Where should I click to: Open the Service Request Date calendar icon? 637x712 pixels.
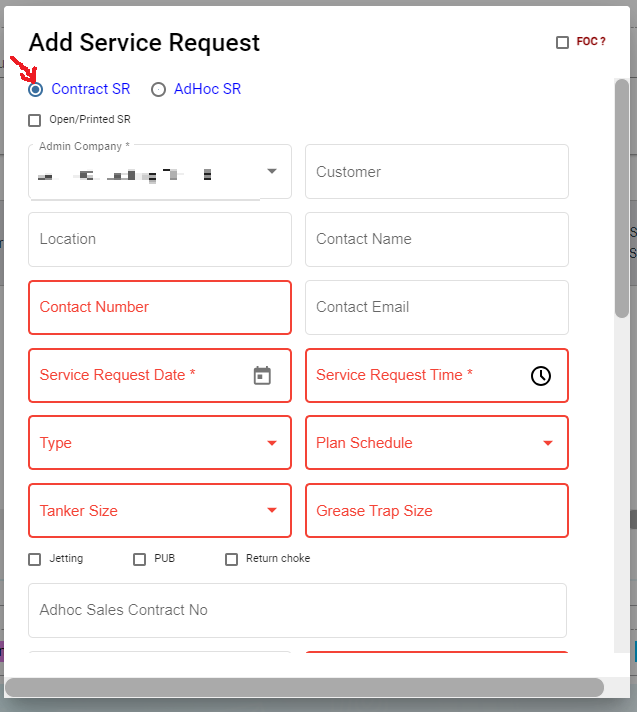[262, 376]
